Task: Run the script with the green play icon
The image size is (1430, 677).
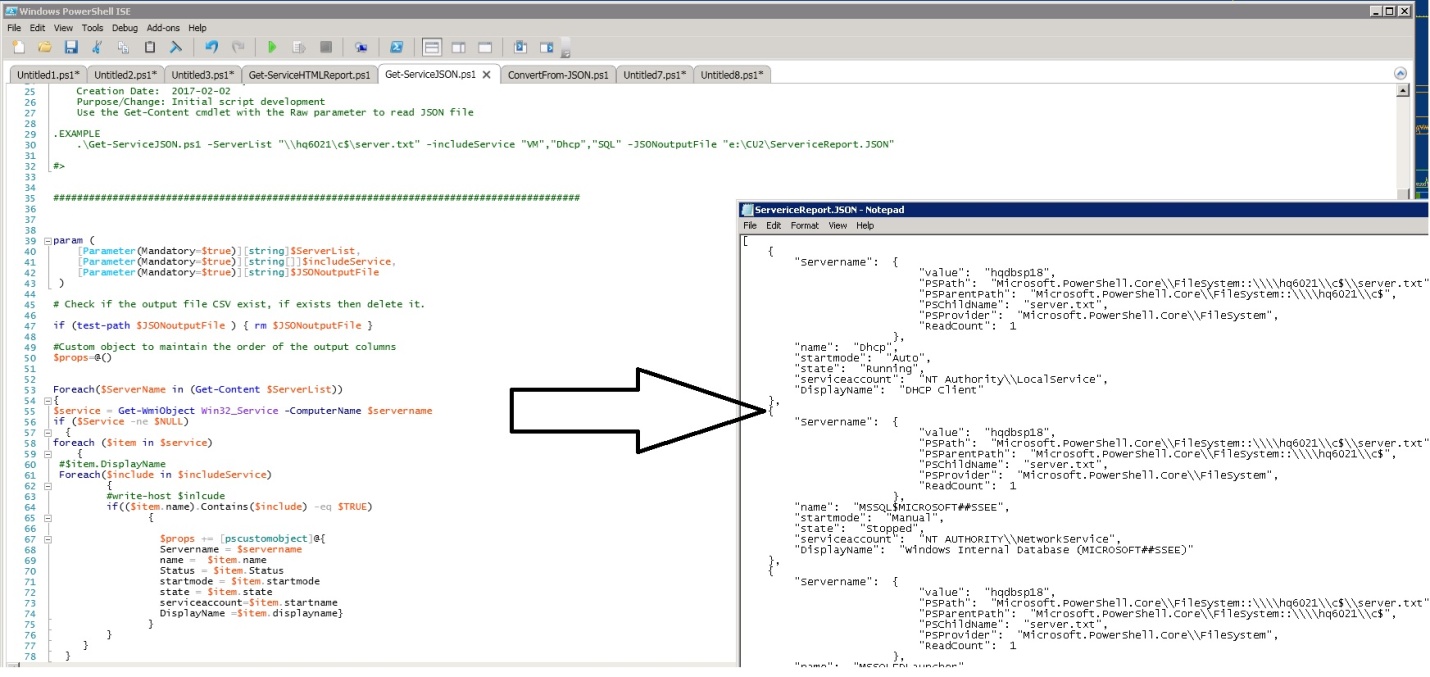Action: [272, 47]
